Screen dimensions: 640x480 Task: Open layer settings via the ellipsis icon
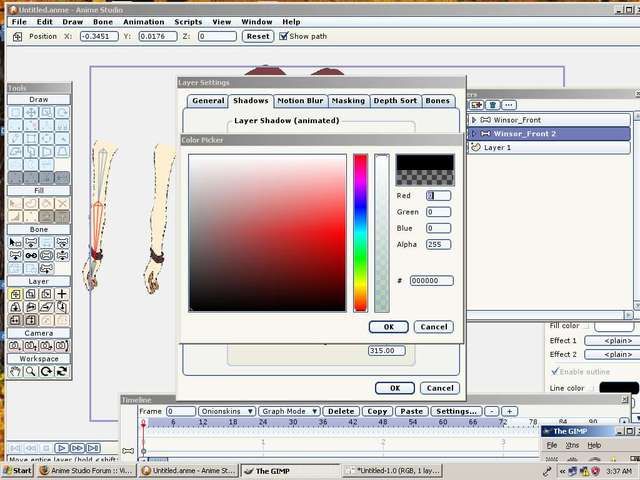(x=509, y=105)
